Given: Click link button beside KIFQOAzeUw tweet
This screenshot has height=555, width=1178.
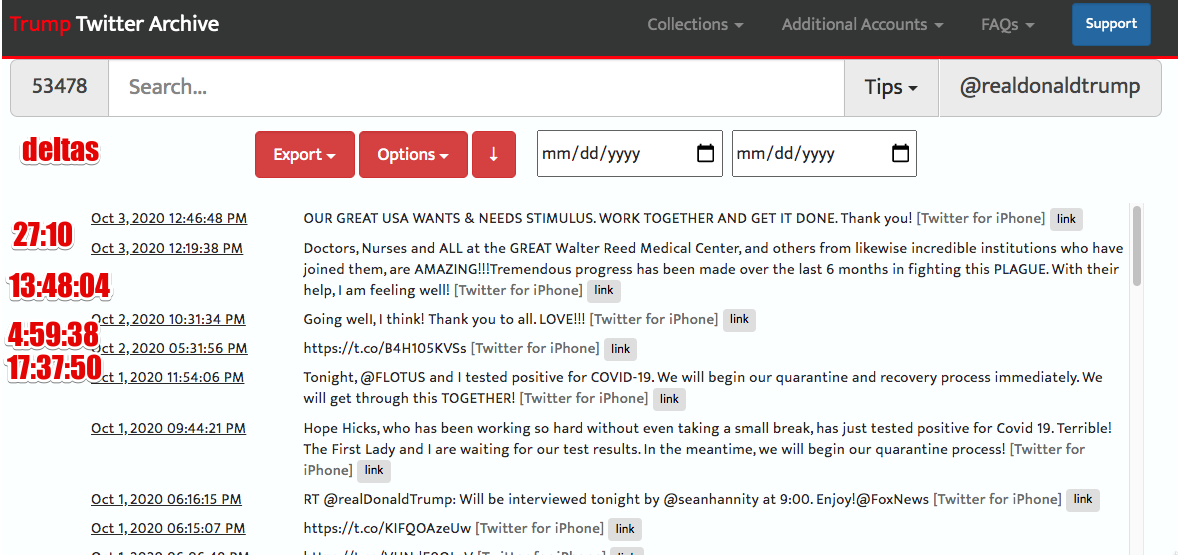Looking at the screenshot, I should click(x=625, y=529).
